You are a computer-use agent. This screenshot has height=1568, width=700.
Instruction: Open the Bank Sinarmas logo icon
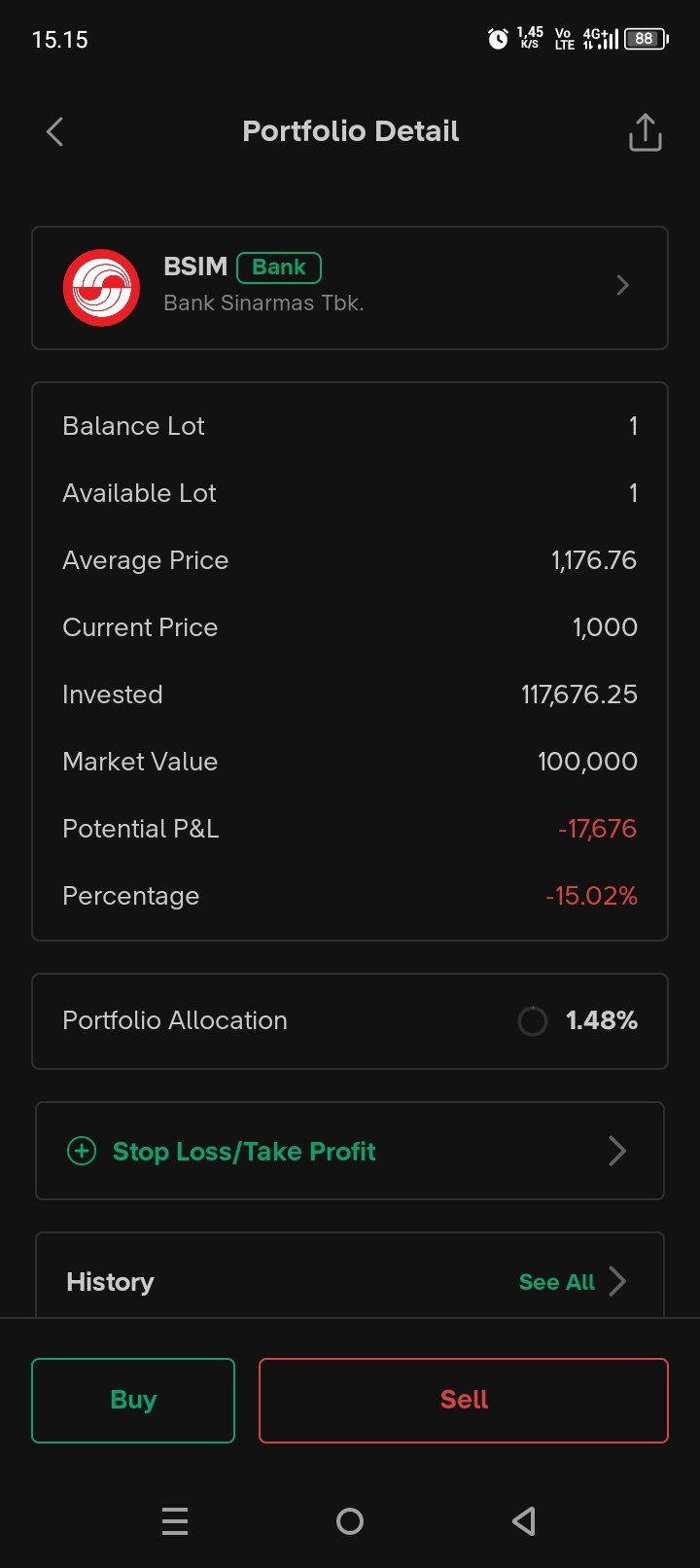click(101, 288)
